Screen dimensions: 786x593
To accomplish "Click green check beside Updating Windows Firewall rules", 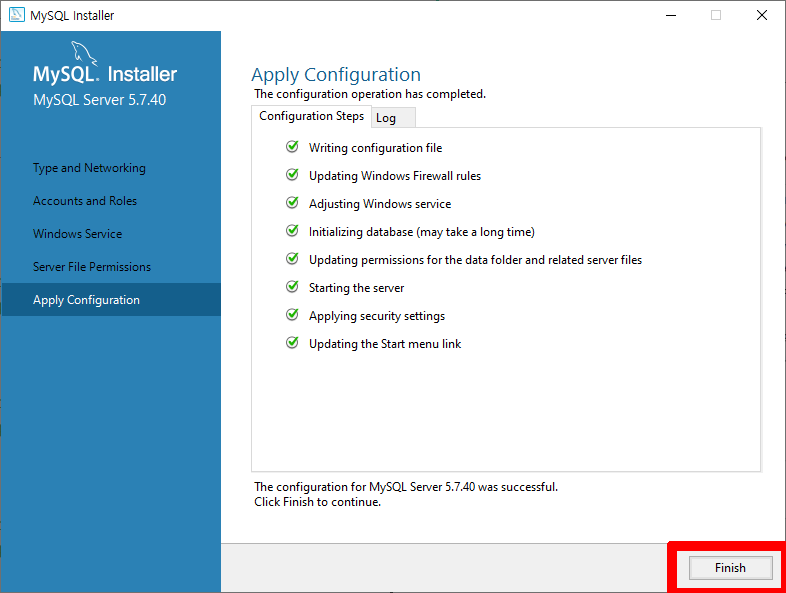I will [292, 174].
